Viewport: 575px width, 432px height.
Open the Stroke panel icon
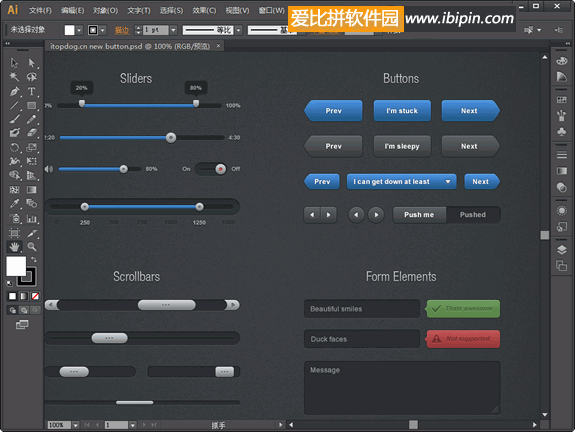(561, 155)
